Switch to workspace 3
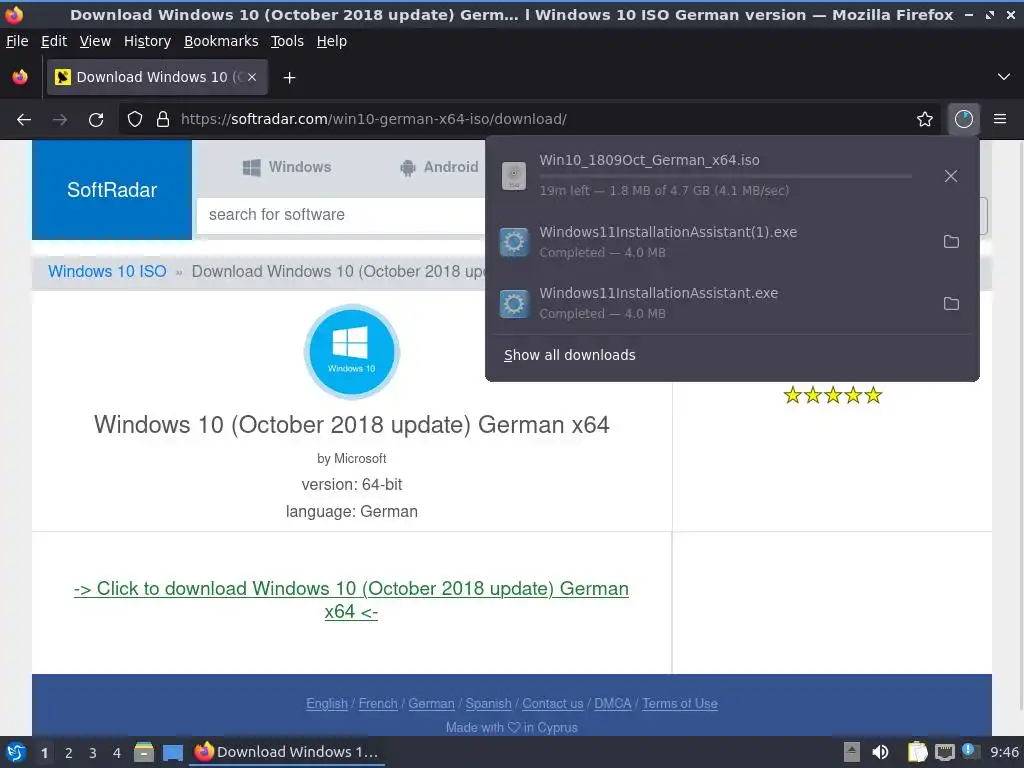The height and width of the screenshot is (768, 1024). (x=93, y=753)
